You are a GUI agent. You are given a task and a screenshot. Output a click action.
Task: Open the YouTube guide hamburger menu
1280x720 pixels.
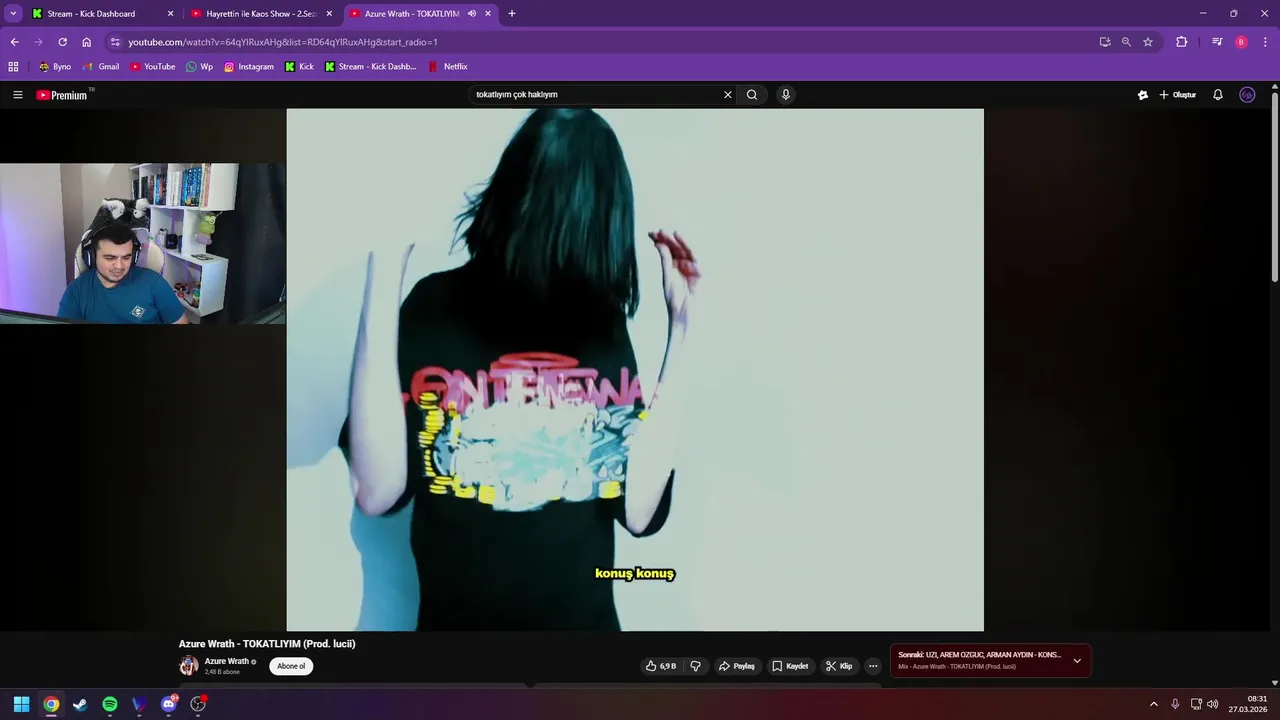pos(18,95)
